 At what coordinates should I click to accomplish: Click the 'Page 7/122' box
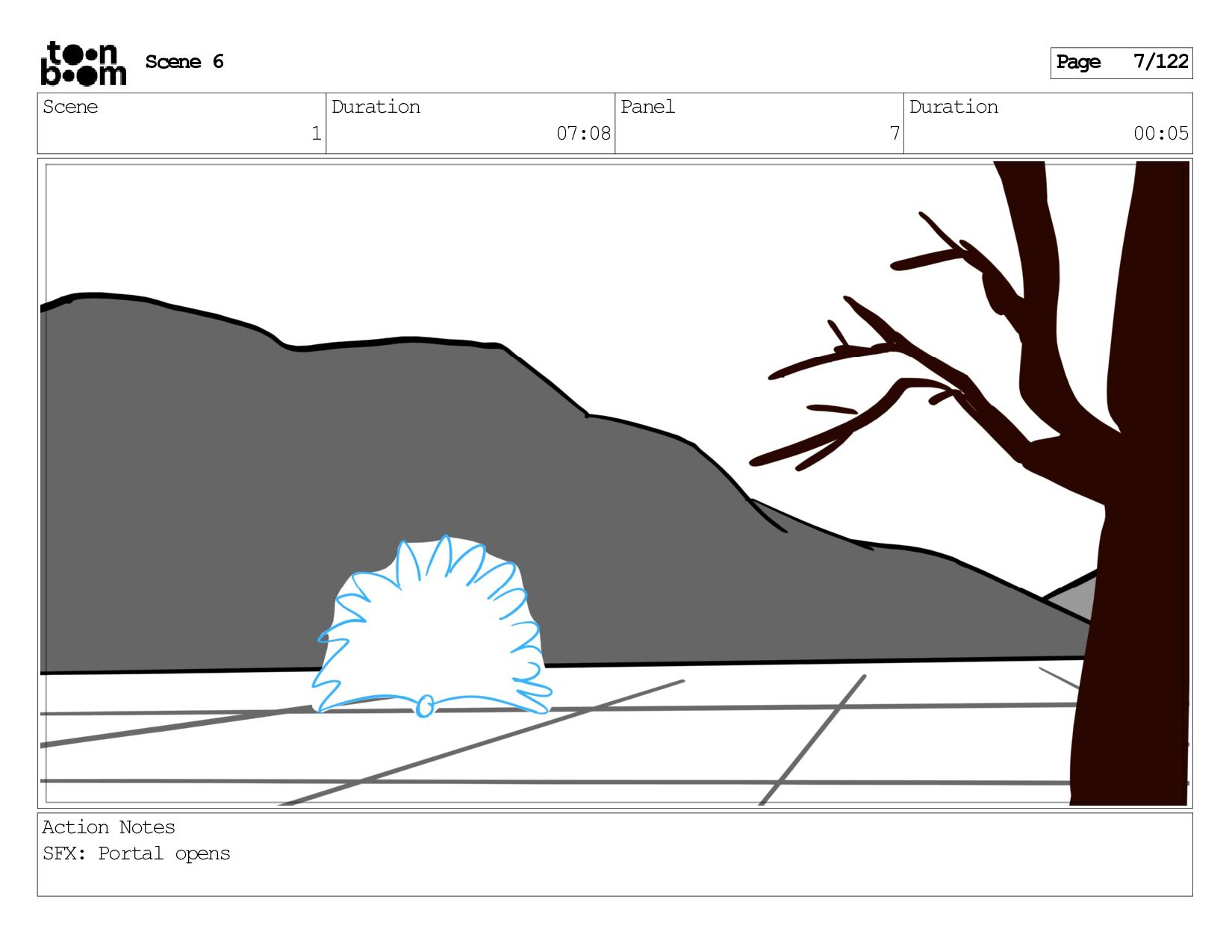[x=1121, y=63]
